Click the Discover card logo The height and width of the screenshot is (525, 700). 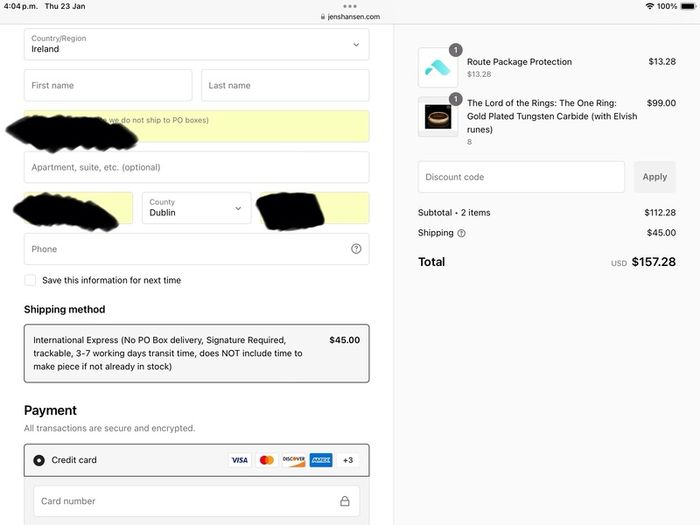(293, 460)
